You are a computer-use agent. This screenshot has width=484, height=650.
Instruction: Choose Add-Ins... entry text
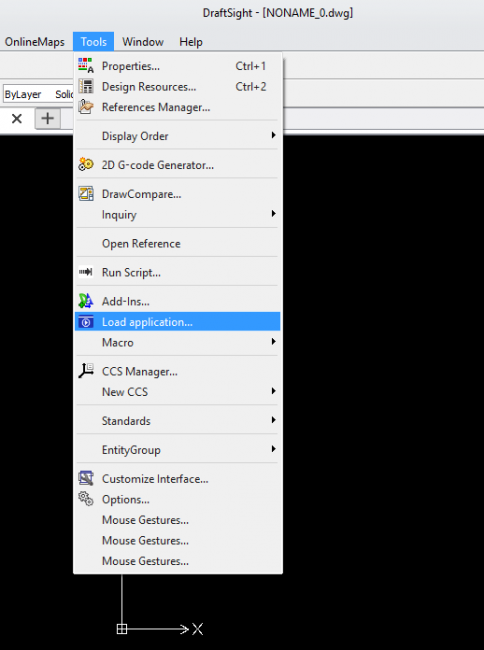click(x=126, y=301)
